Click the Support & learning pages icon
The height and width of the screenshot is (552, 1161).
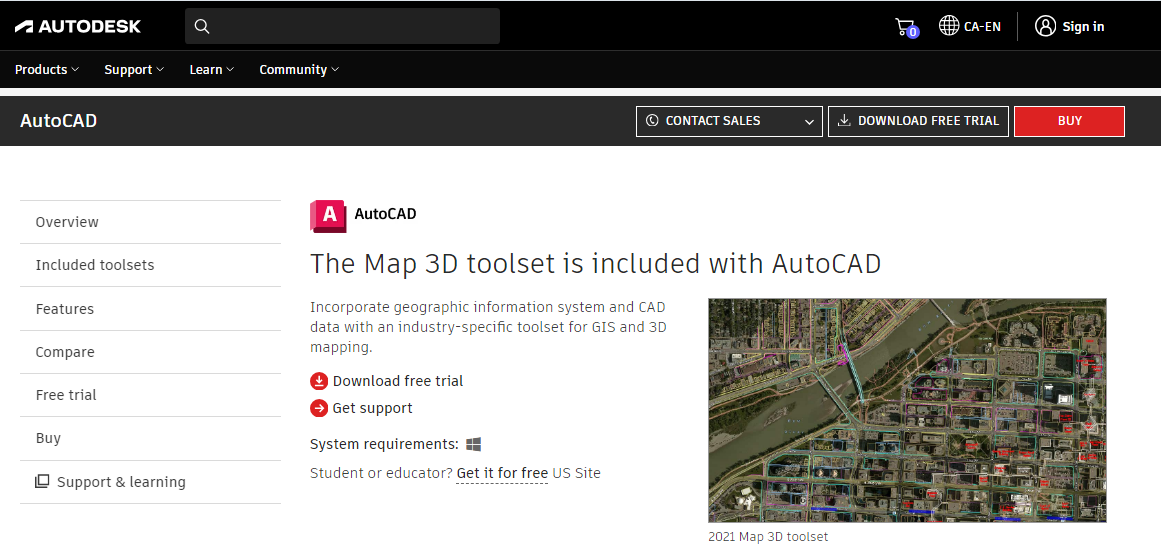click(42, 482)
